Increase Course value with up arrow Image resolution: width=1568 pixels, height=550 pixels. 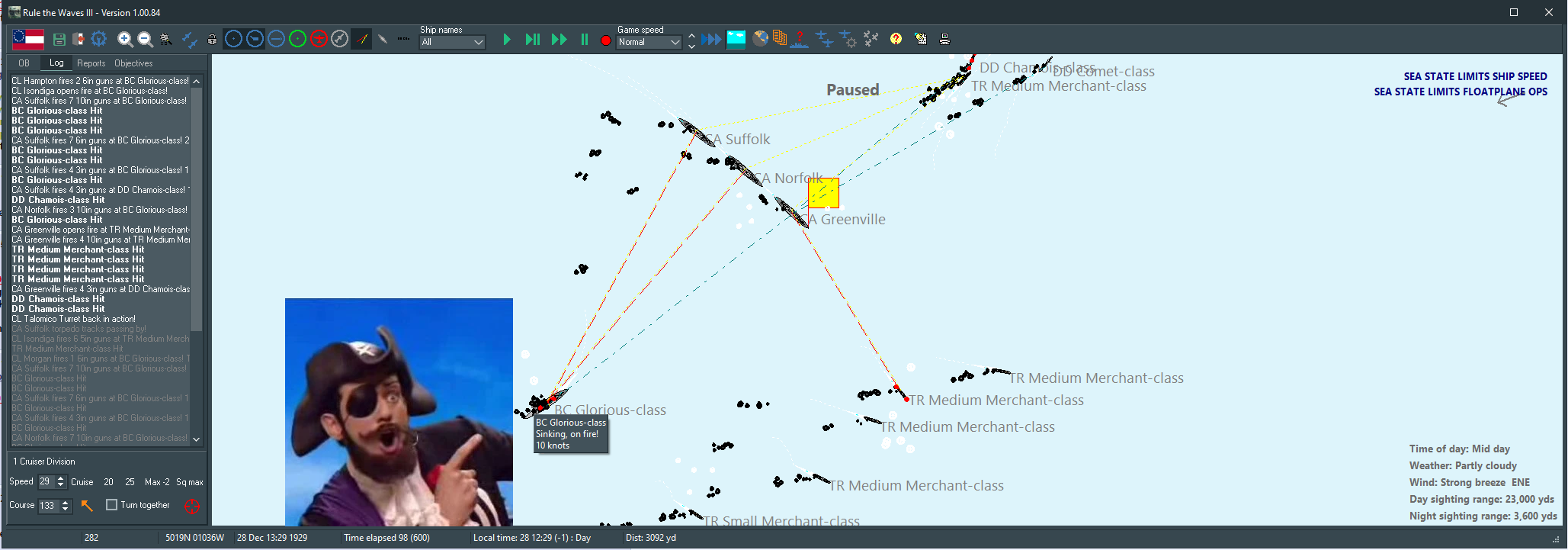coord(66,502)
